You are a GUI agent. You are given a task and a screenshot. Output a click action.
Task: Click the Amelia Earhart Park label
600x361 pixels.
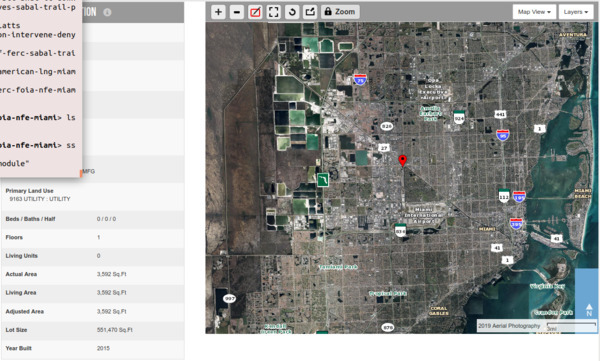coord(430,114)
